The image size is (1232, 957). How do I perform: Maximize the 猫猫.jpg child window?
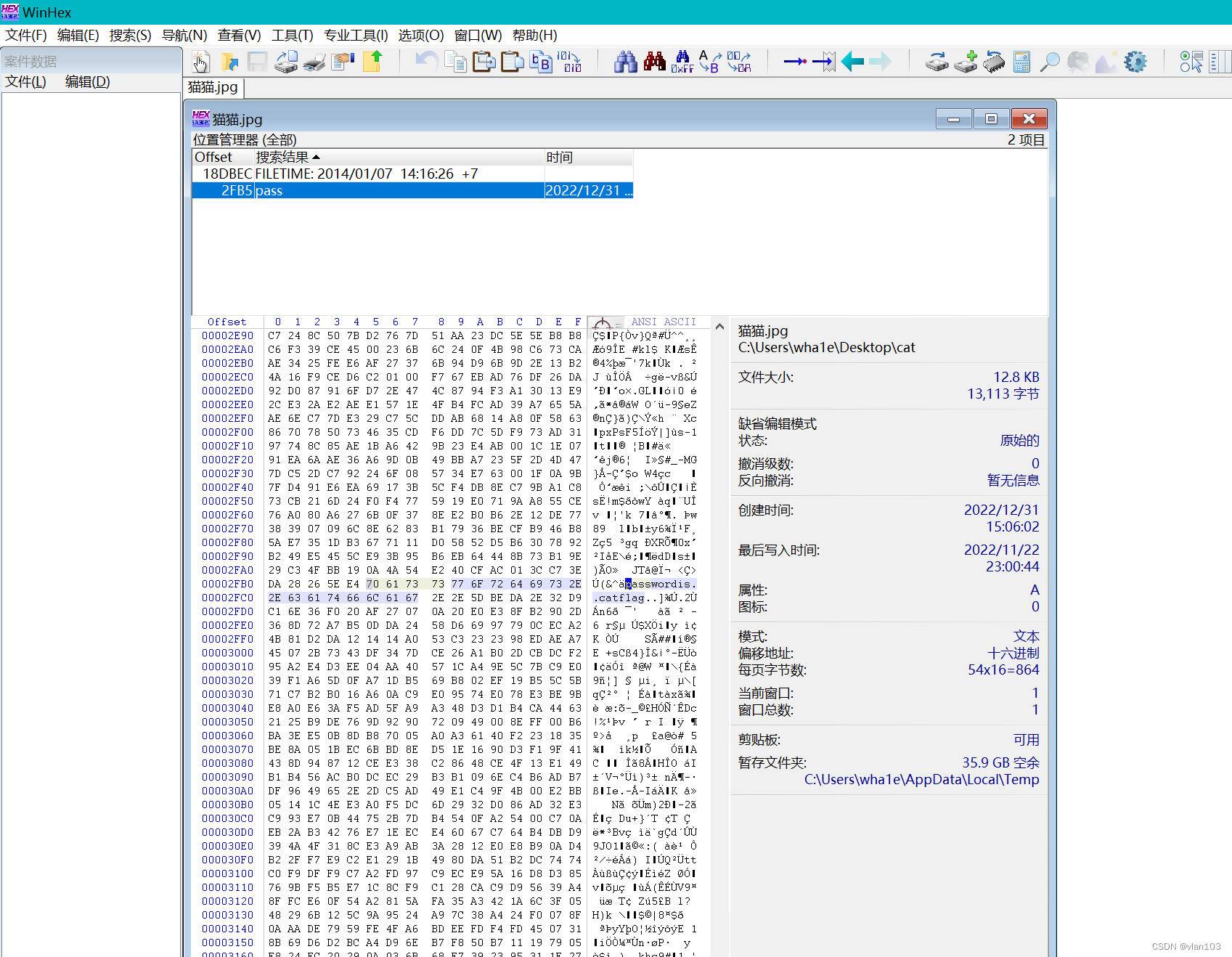pos(991,119)
